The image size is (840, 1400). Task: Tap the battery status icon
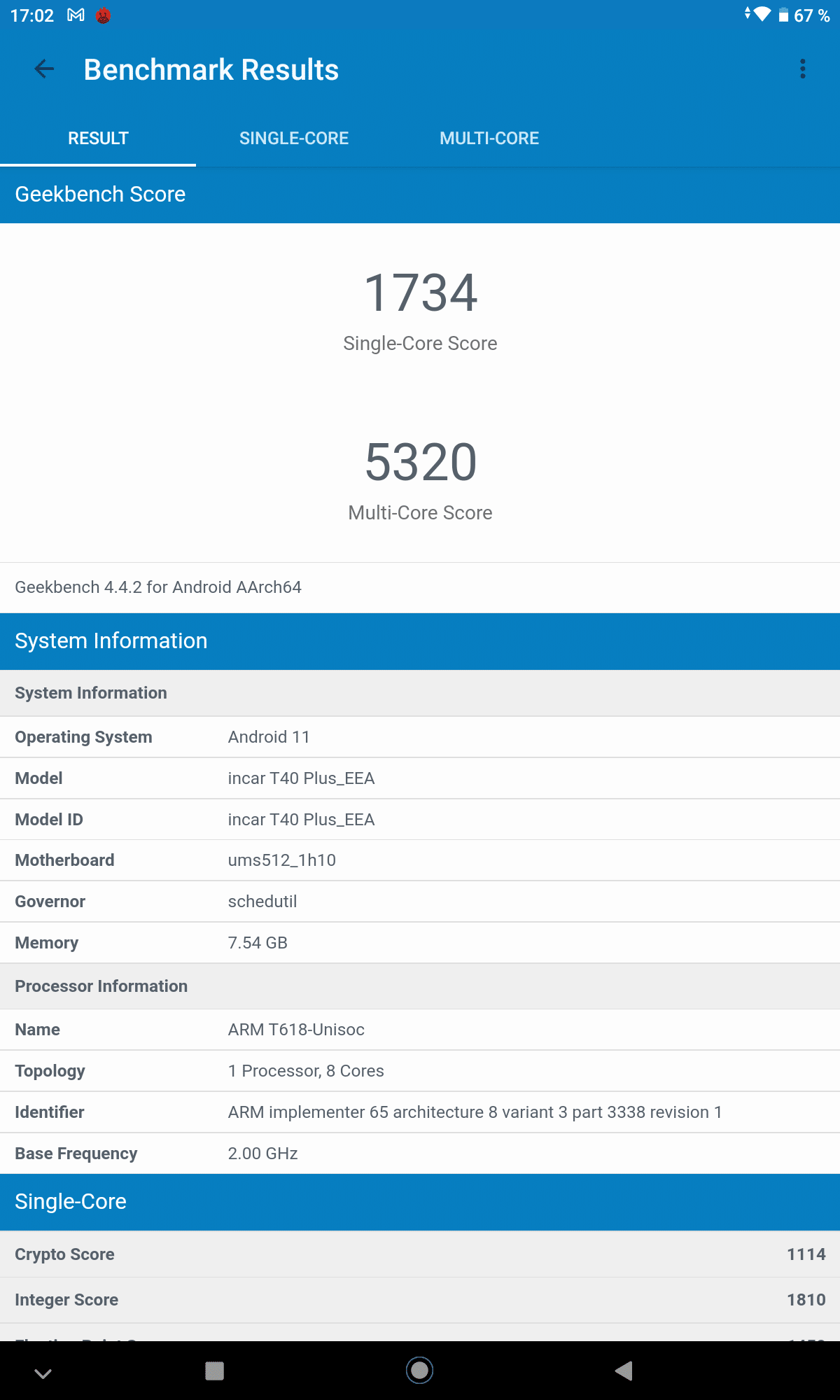783,15
